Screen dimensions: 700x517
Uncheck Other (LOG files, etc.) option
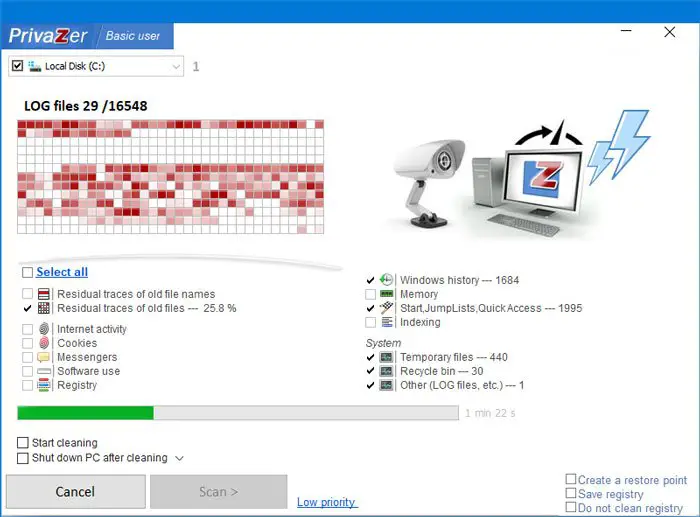370,385
